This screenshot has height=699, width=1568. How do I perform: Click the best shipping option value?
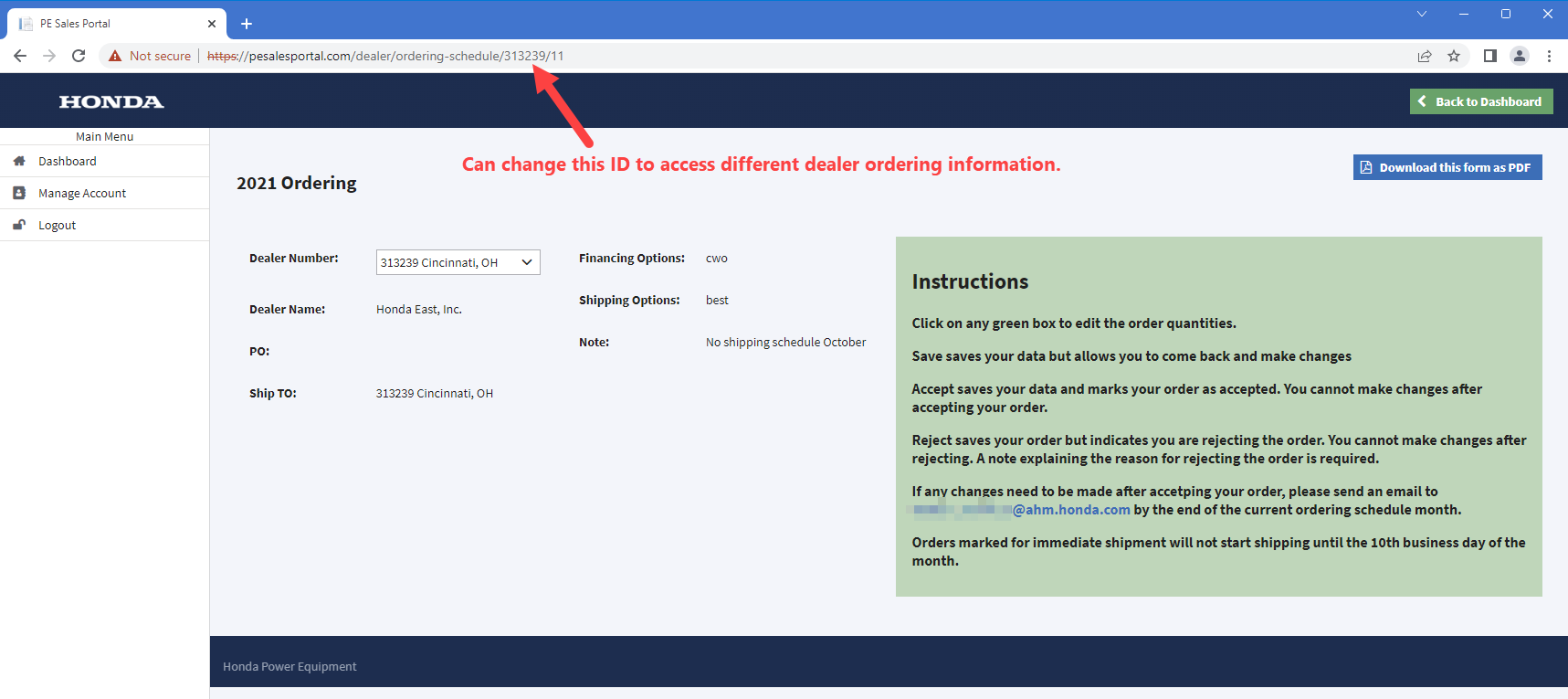pos(717,301)
